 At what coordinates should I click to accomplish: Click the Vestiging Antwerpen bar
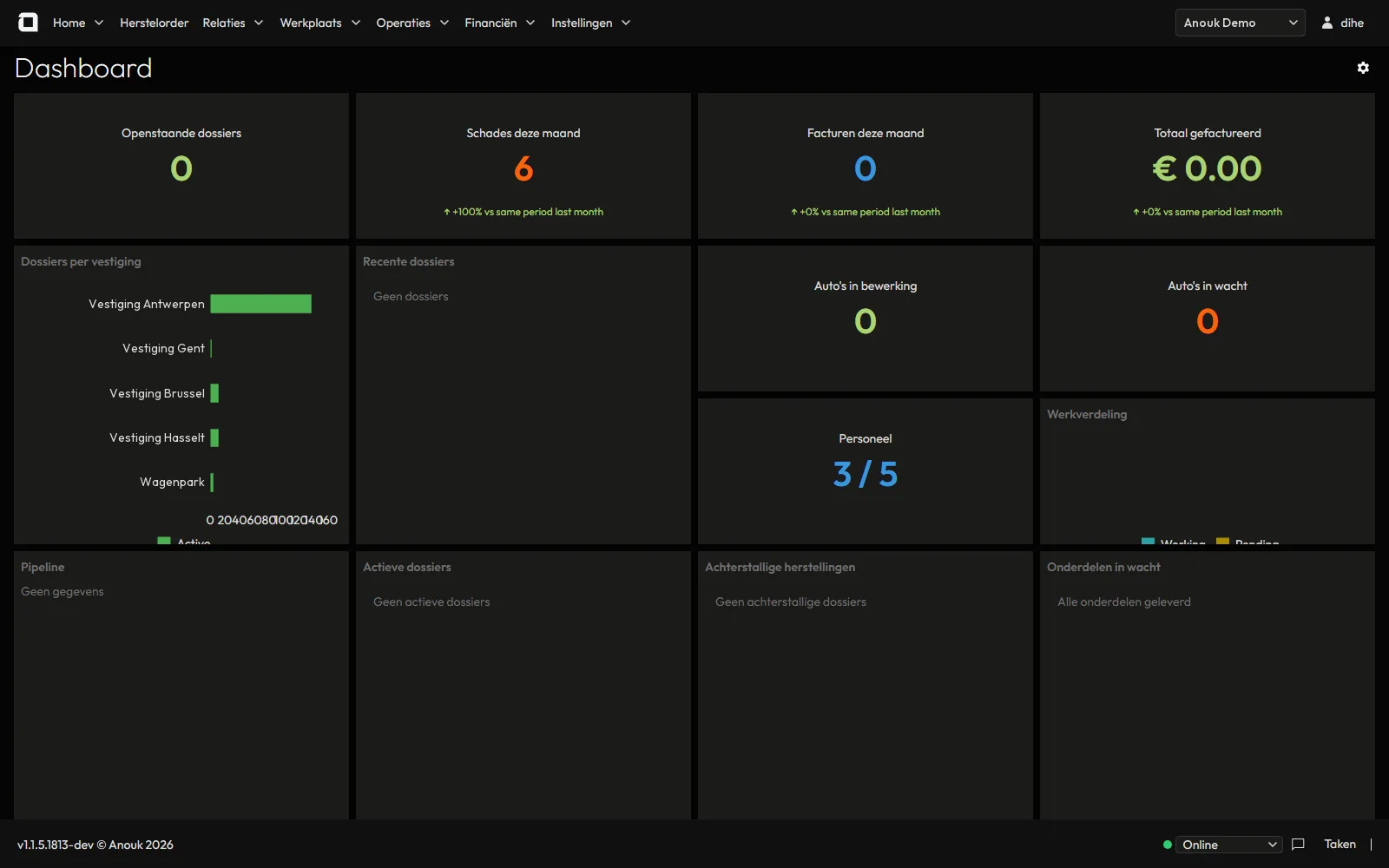tap(260, 304)
